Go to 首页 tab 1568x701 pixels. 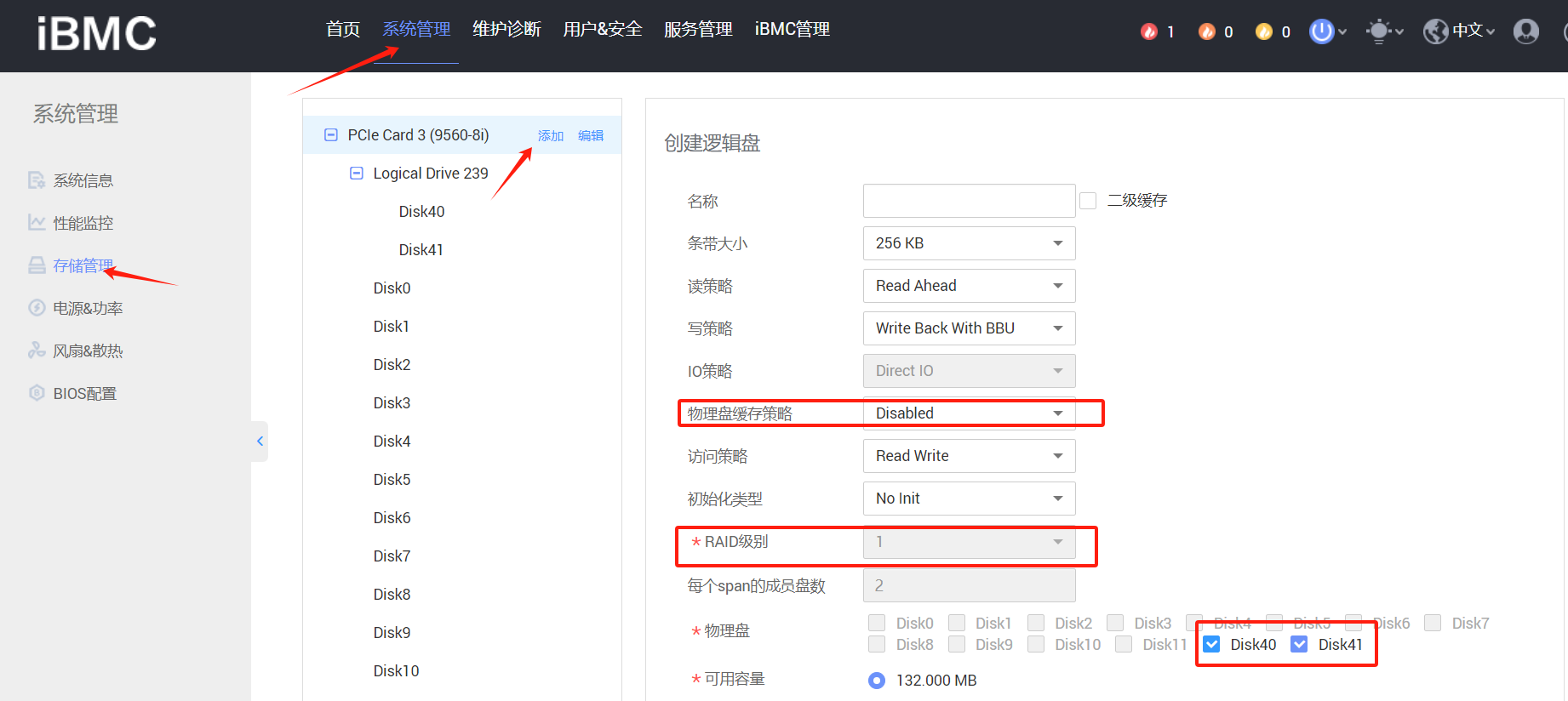(x=343, y=30)
